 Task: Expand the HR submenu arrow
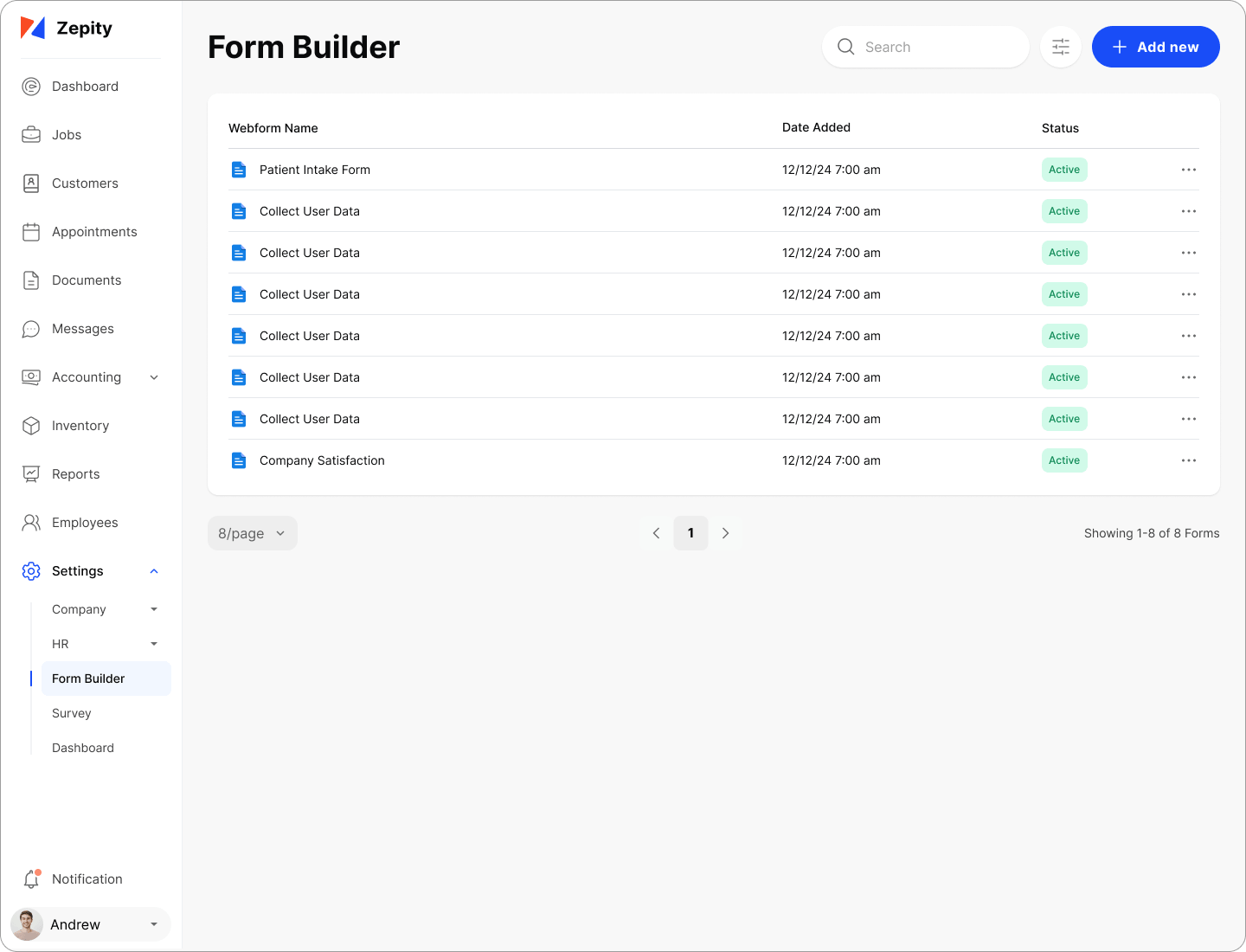click(x=154, y=644)
